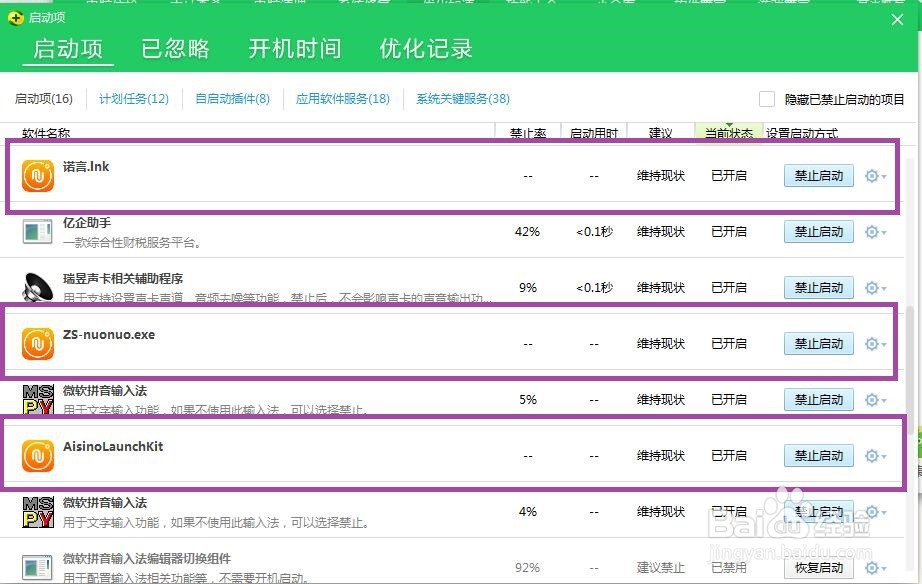Click the 微软拼音输入法编辑器切换组件 icon
Image resolution: width=922 pixels, height=584 pixels.
[37, 568]
